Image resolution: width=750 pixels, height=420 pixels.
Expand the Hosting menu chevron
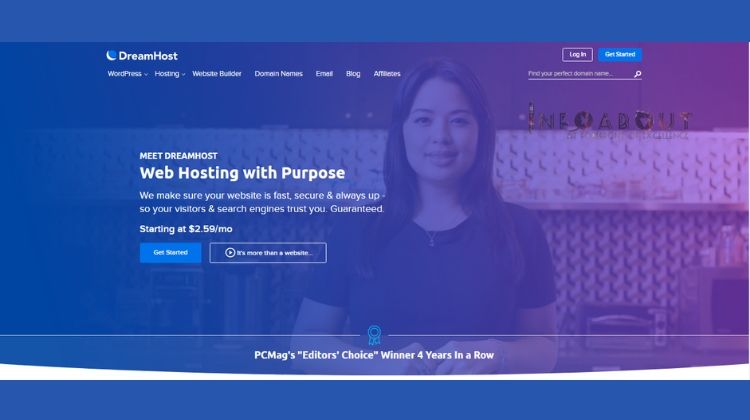183,75
